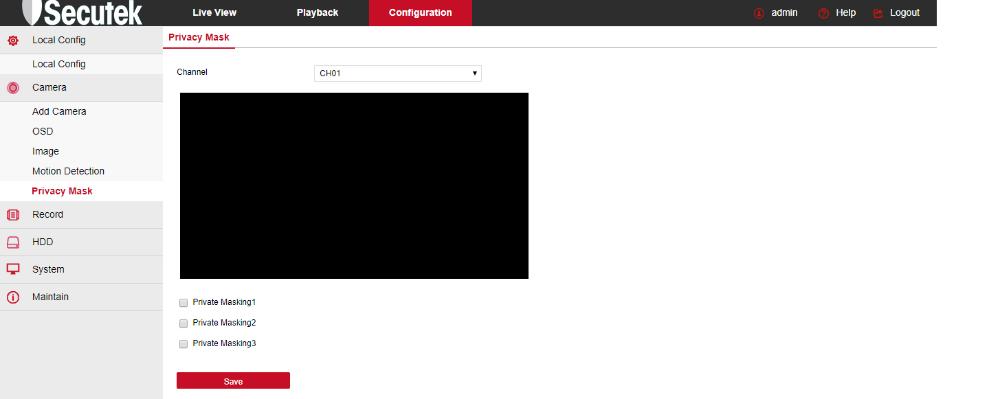Save the privacy mask settings

coord(233,381)
